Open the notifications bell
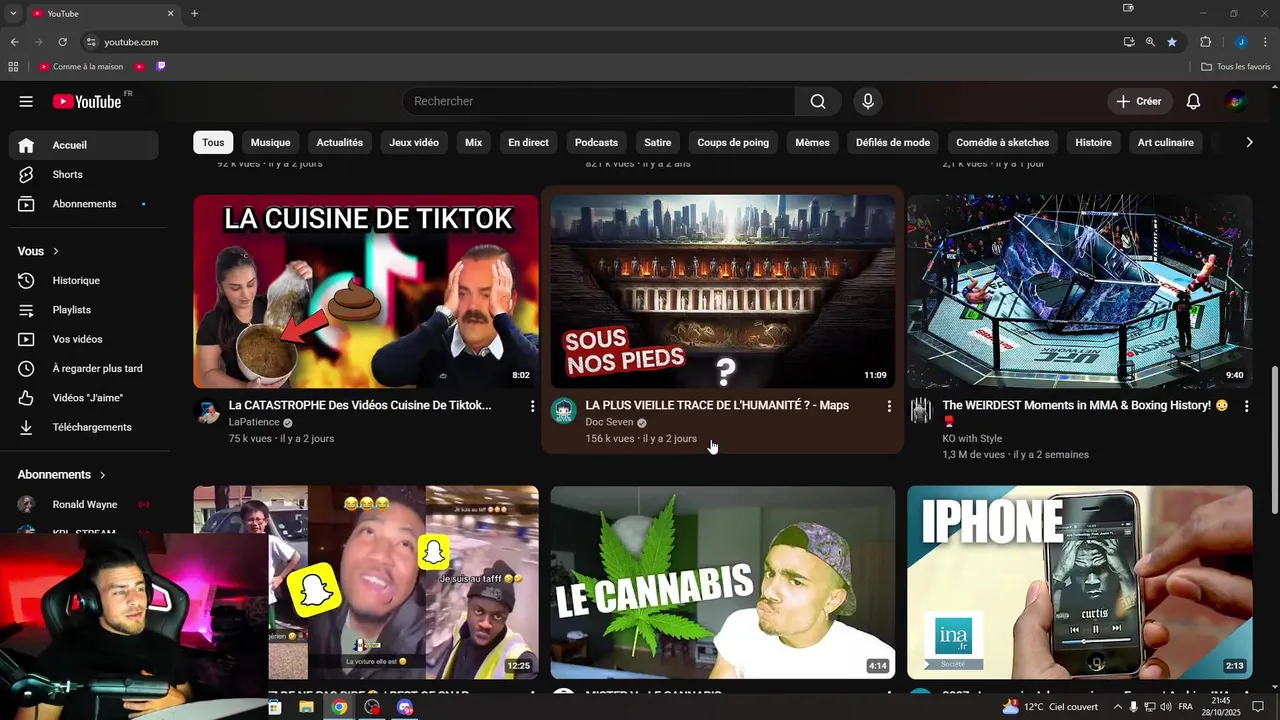 pos(1193,101)
